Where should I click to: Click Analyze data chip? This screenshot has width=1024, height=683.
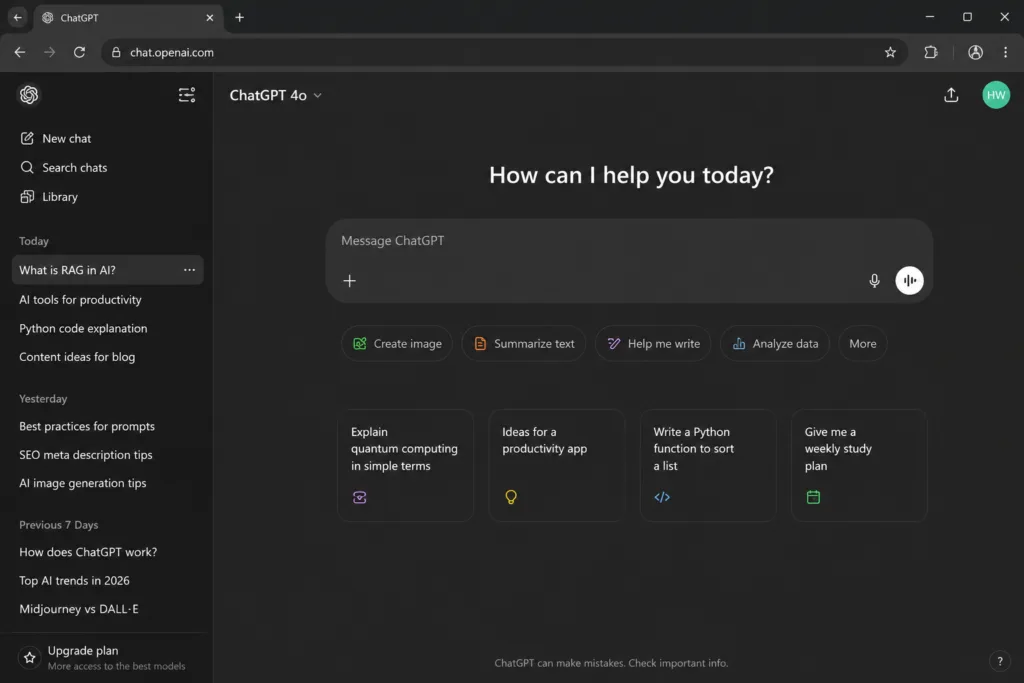pos(775,343)
